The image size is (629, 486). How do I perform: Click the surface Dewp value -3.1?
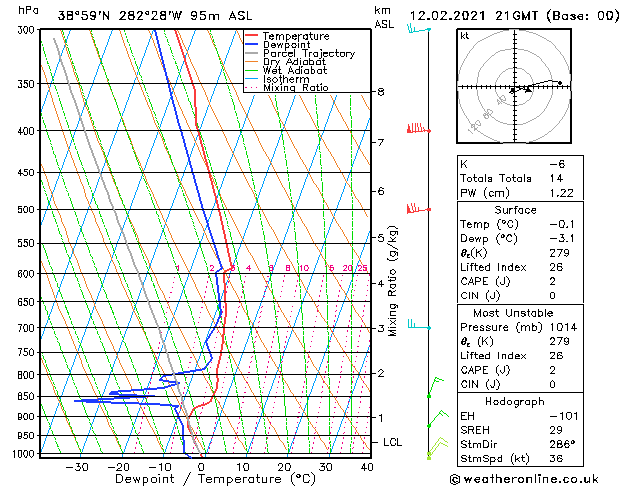(x=562, y=239)
